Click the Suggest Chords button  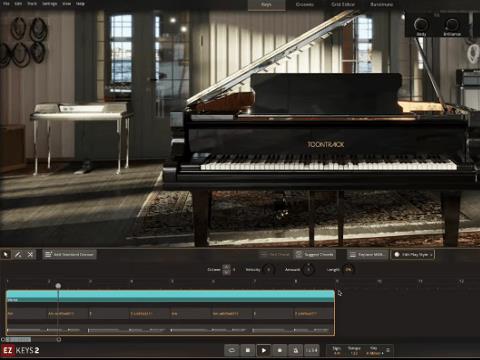[x=314, y=255]
